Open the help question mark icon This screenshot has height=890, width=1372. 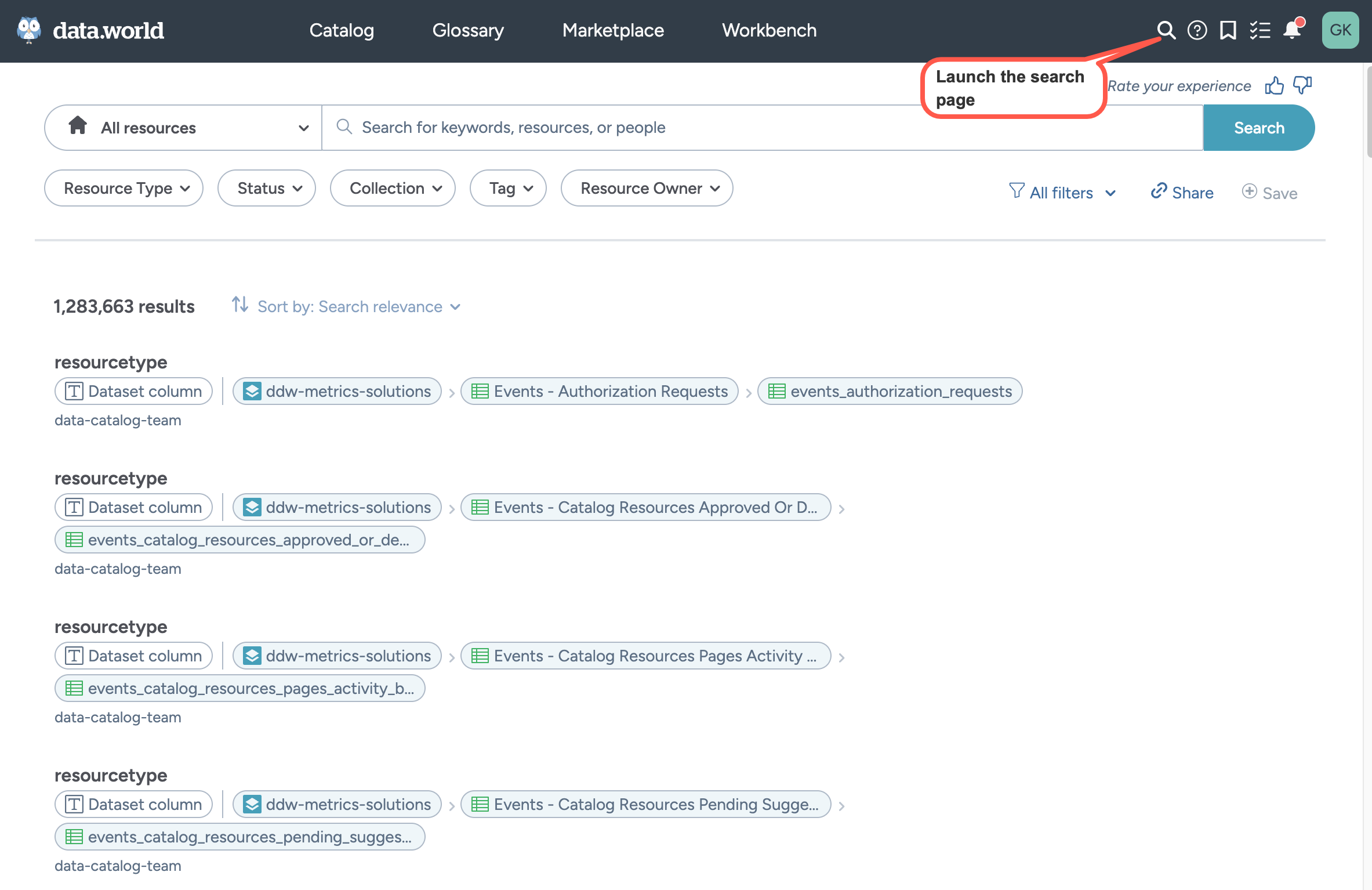tap(1197, 30)
